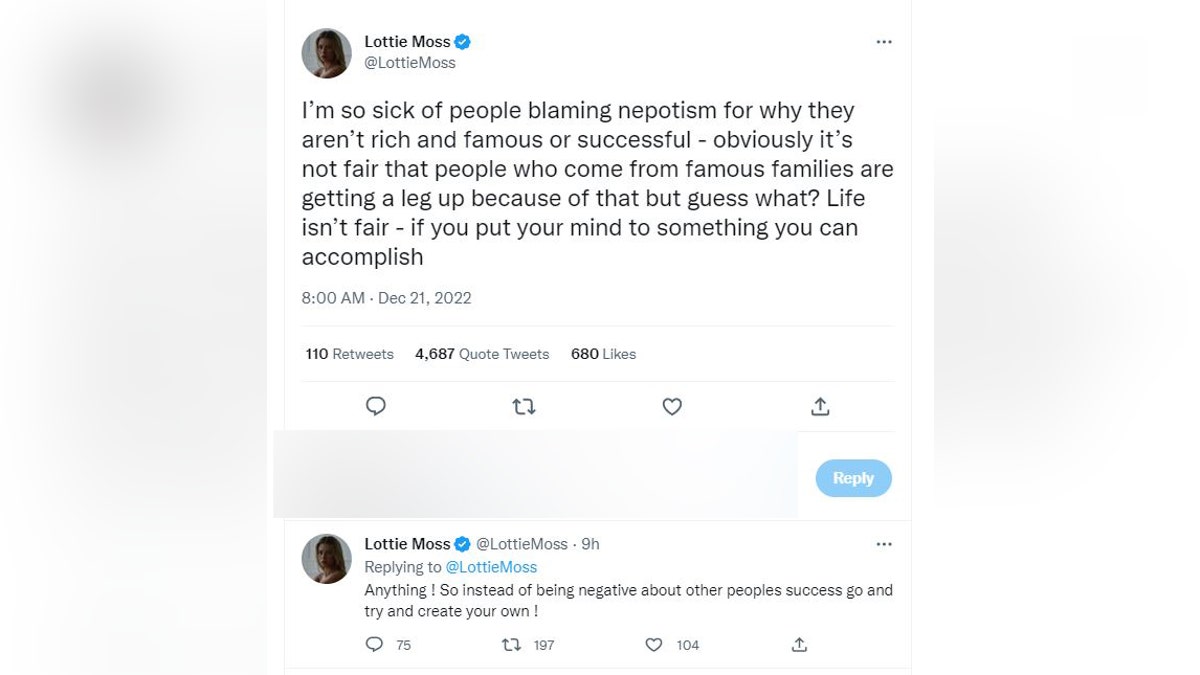Click the retweet icon under main tweet
This screenshot has height=675, width=1200.
[x=524, y=406]
